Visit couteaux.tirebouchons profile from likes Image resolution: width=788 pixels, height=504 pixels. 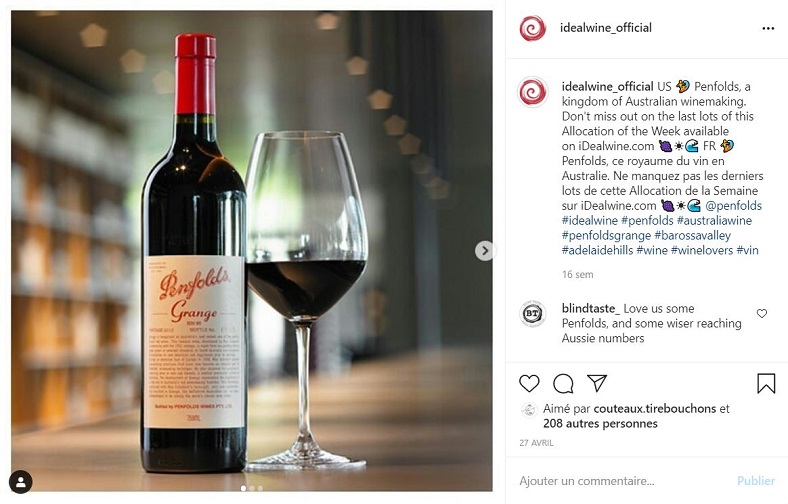pos(655,409)
